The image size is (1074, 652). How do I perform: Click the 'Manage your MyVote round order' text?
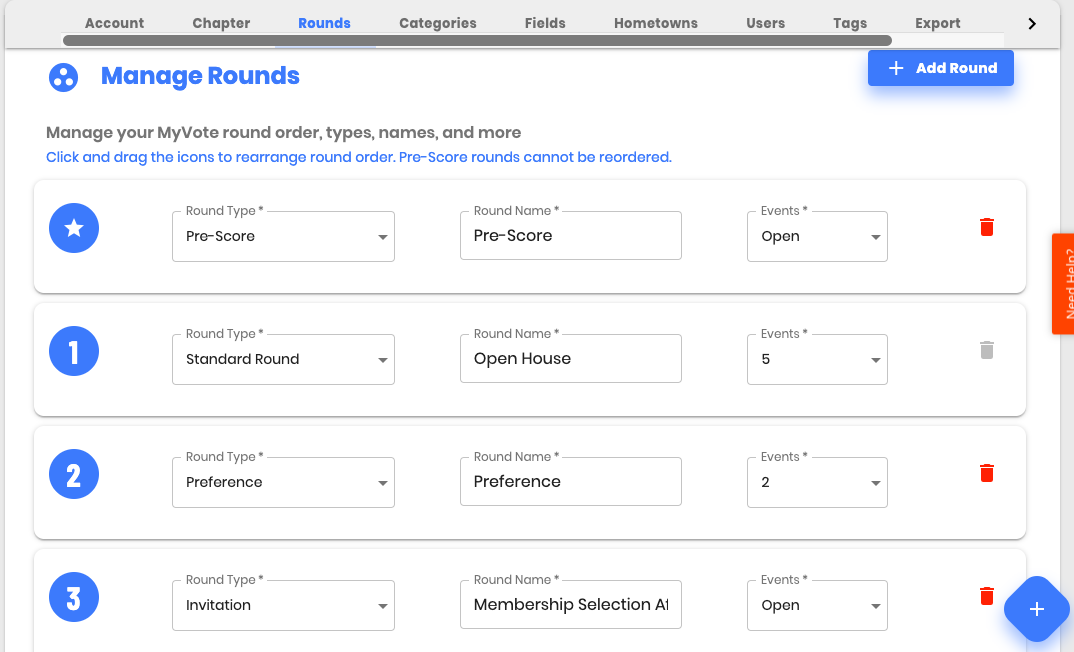click(284, 133)
